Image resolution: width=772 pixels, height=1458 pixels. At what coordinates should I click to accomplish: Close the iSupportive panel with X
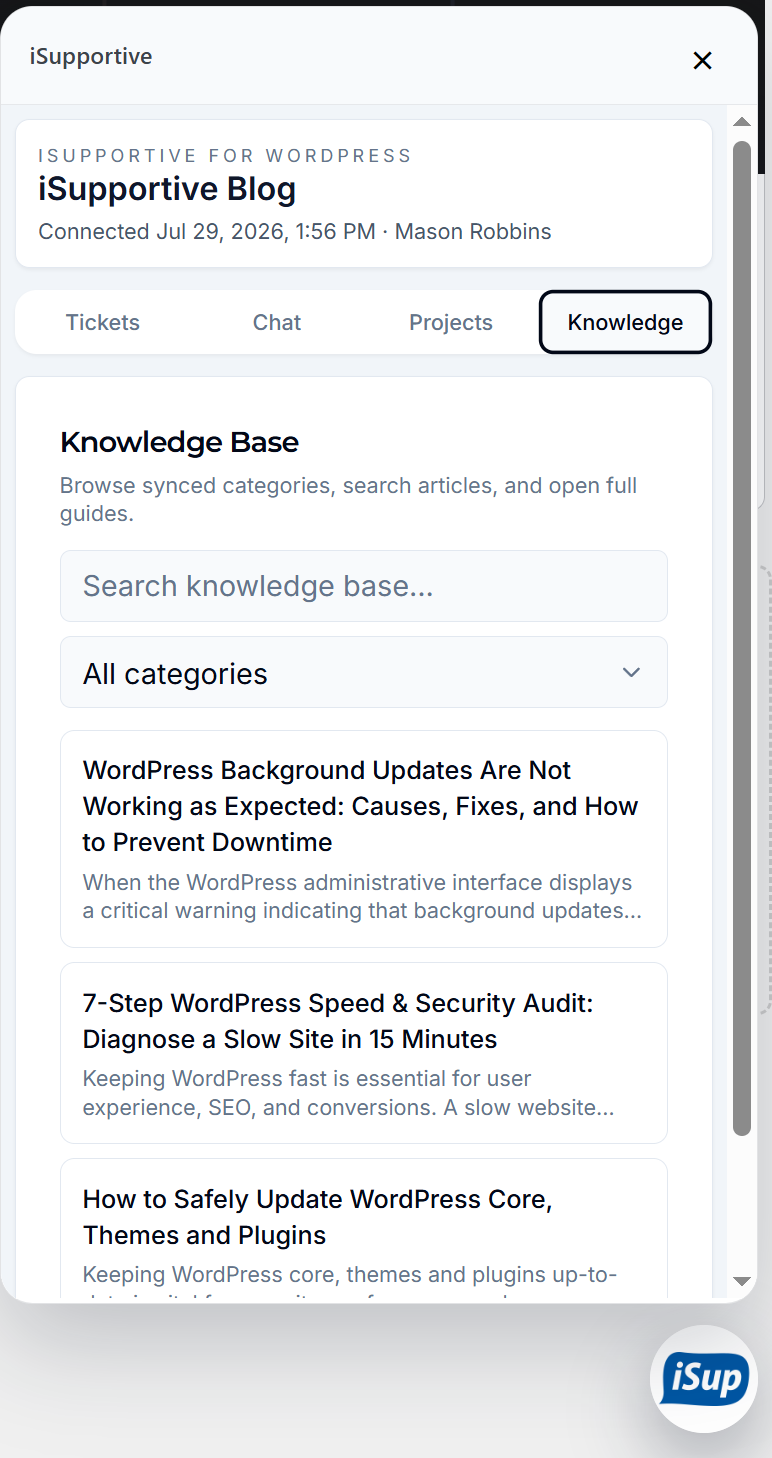tap(702, 60)
